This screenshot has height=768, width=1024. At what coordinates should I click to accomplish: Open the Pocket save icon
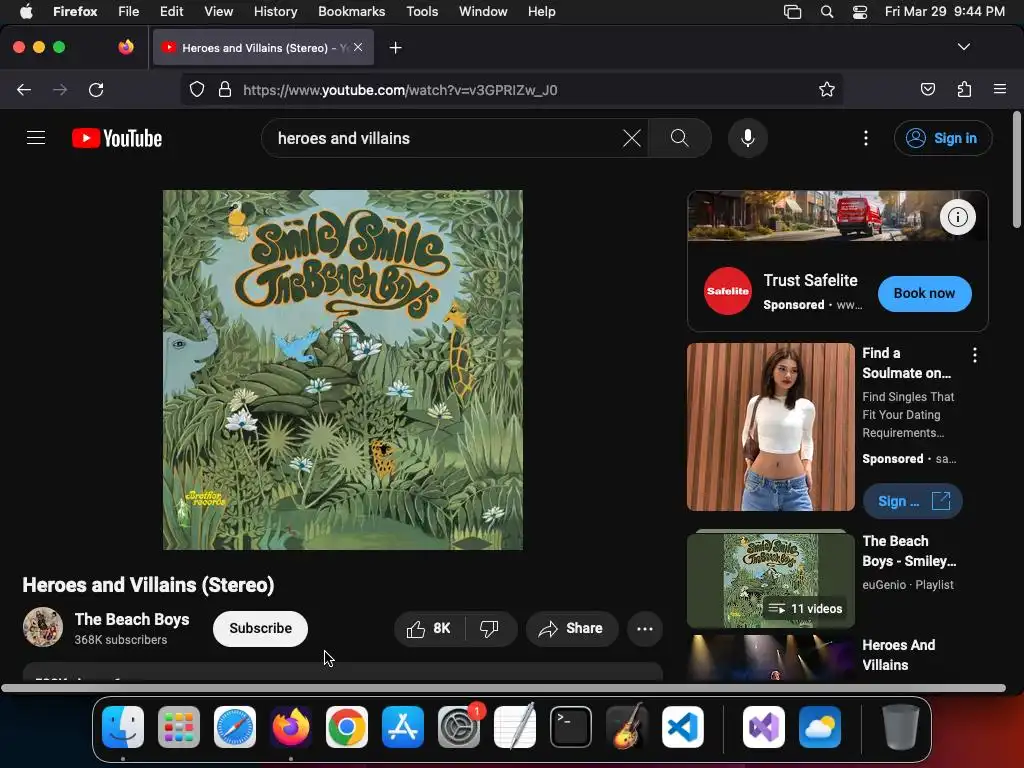pyautogui.click(x=927, y=89)
